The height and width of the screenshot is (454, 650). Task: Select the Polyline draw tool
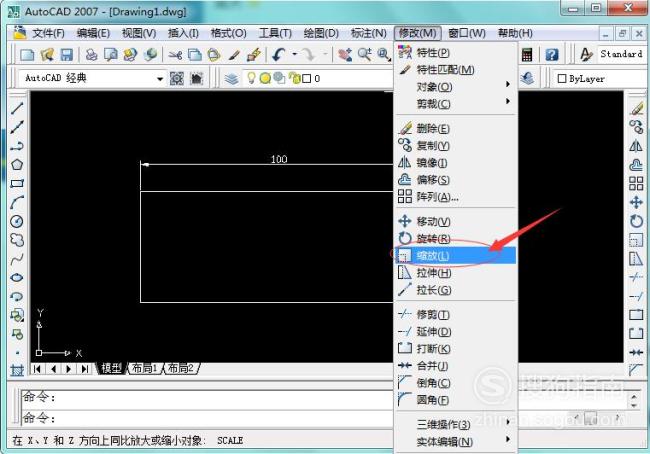pyautogui.click(x=17, y=146)
